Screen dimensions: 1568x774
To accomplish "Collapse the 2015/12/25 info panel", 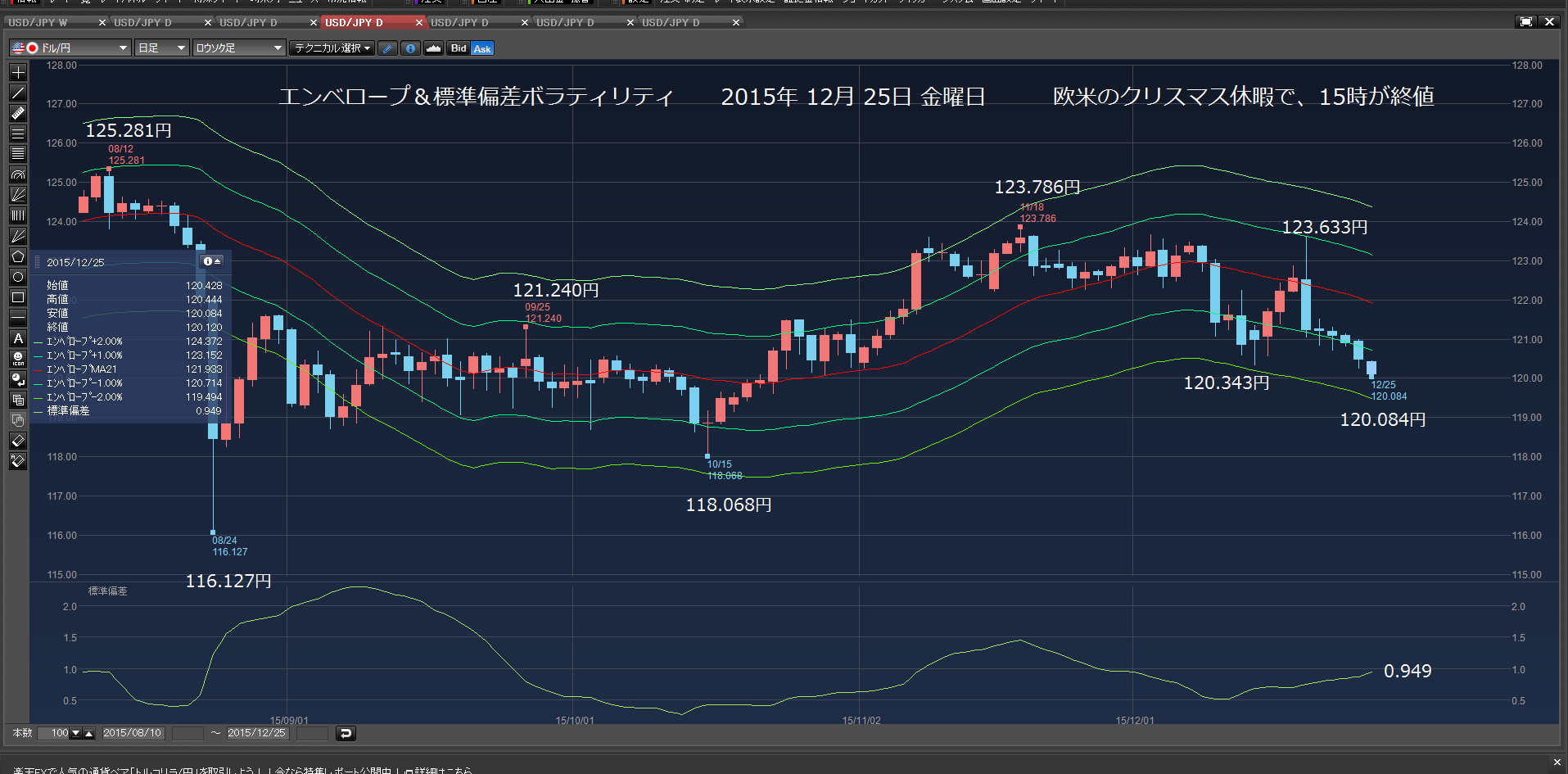I will click(211, 261).
